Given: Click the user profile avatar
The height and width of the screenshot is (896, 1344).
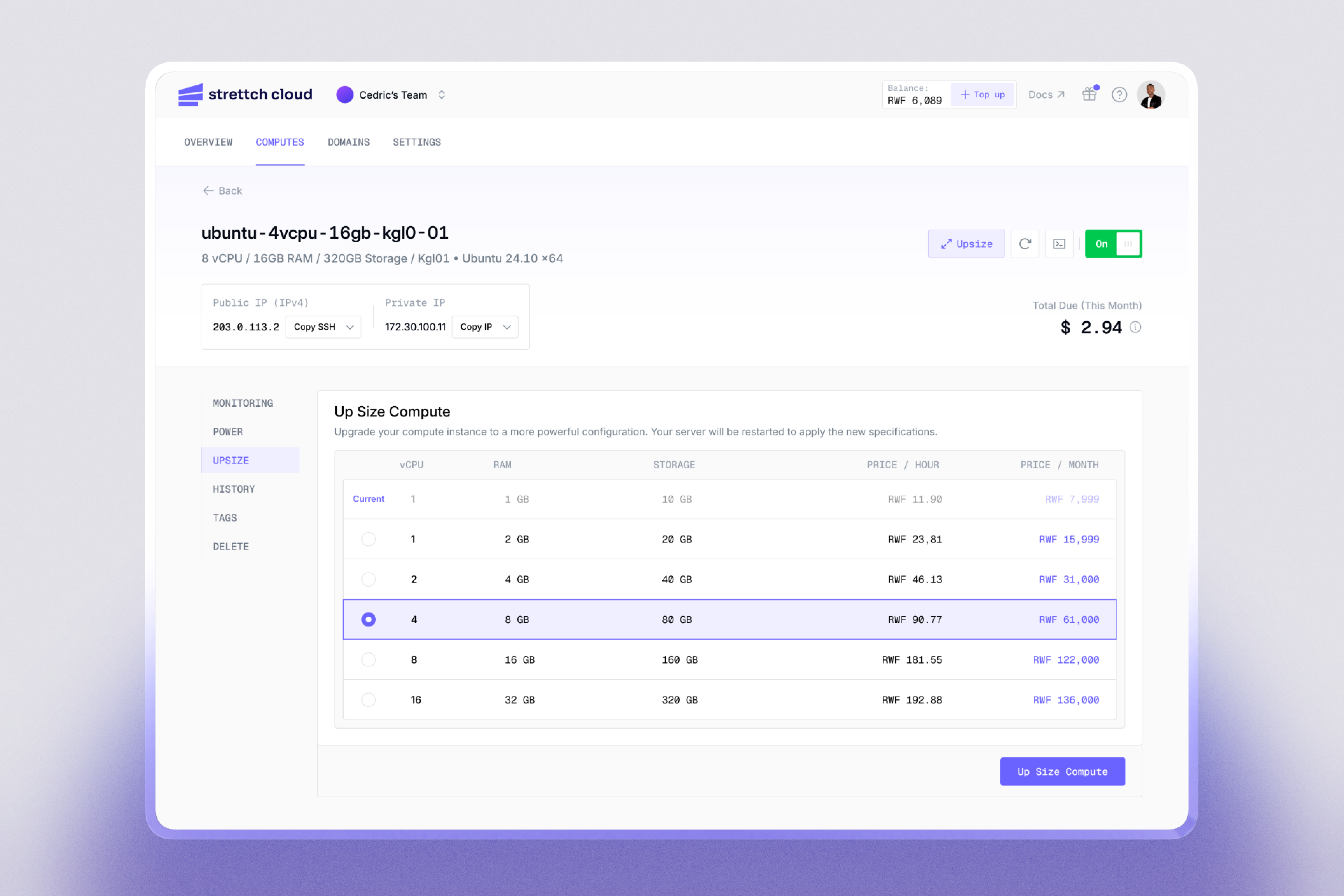Looking at the screenshot, I should pyautogui.click(x=1150, y=95).
